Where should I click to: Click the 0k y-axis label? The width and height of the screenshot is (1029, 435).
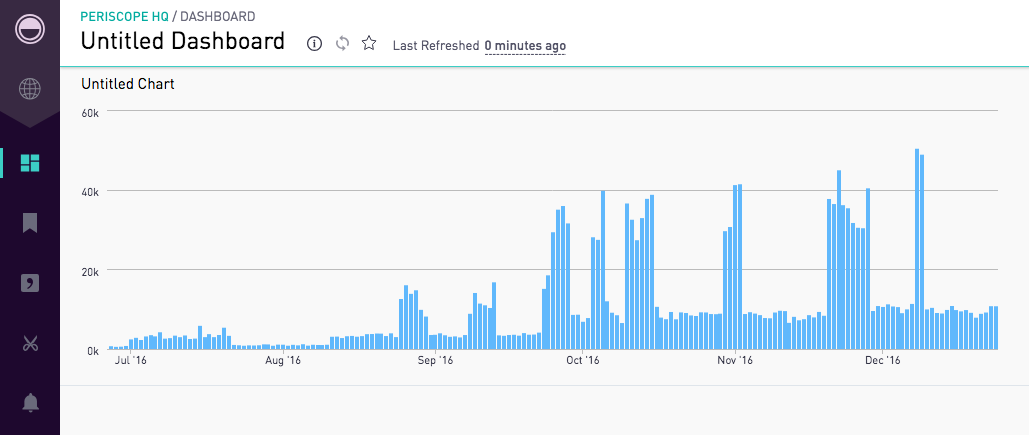[93, 351]
